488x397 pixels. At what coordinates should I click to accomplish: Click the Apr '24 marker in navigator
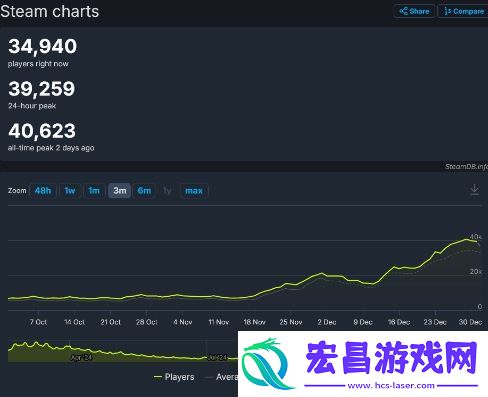tap(81, 358)
